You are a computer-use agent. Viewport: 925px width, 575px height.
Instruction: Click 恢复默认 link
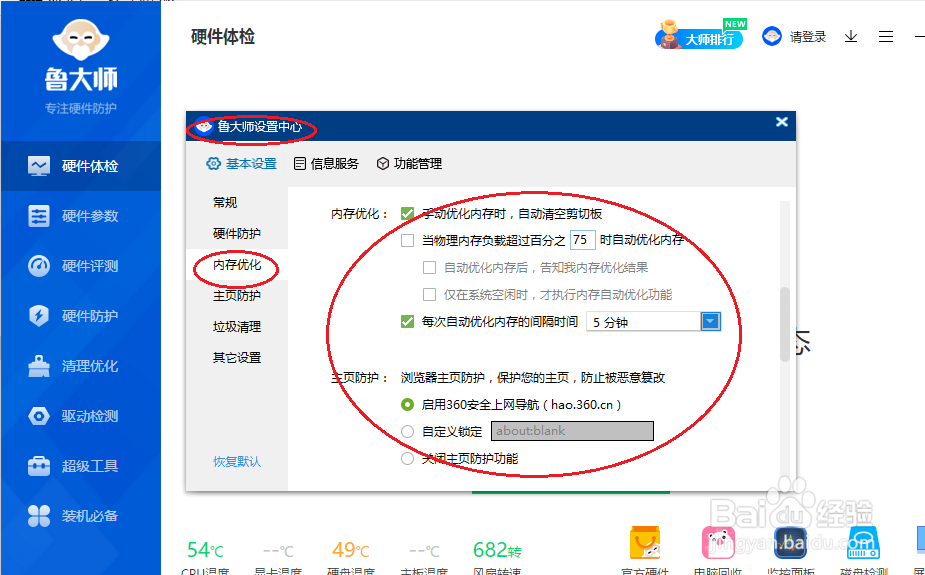pos(237,461)
